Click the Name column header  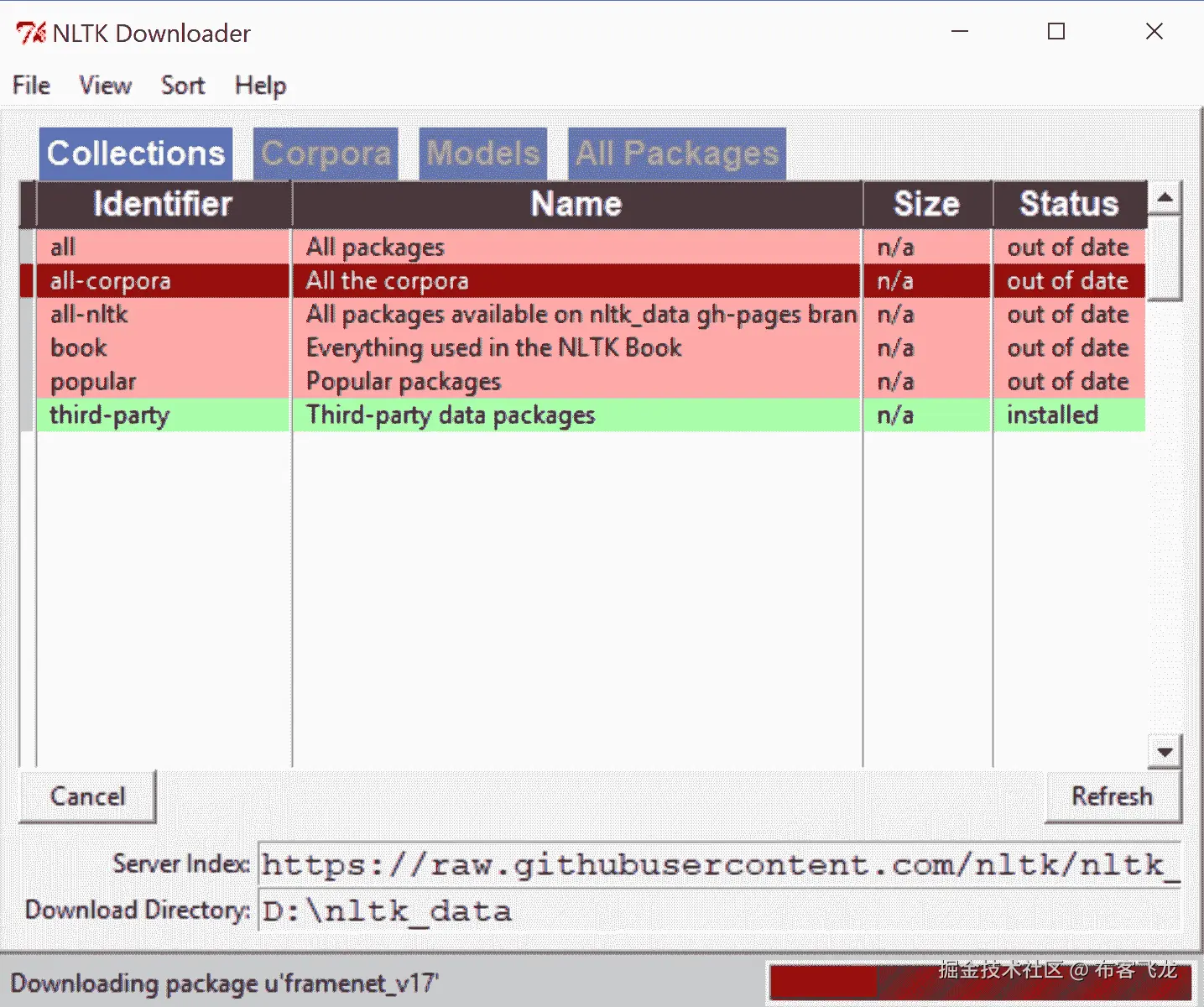coord(577,204)
